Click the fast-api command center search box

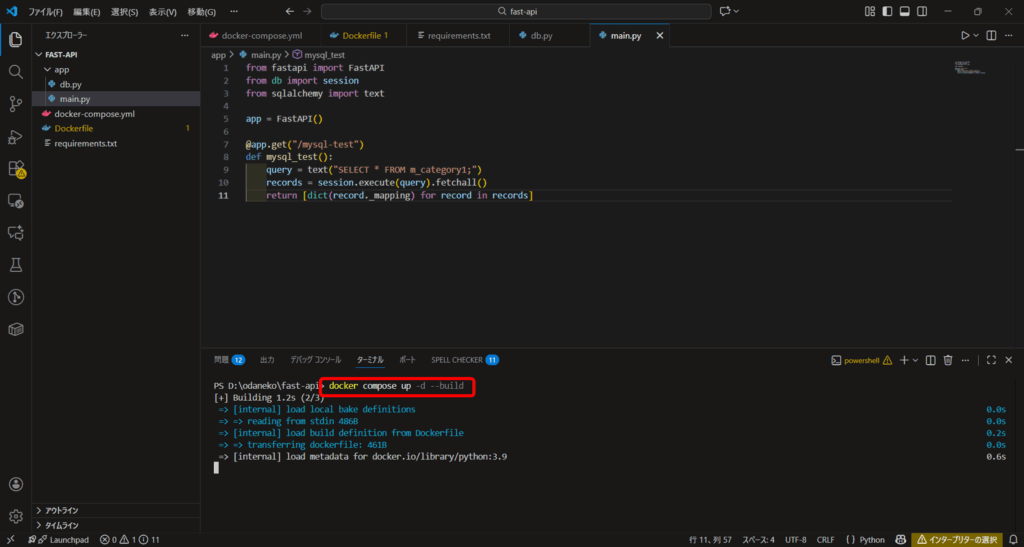[x=514, y=11]
